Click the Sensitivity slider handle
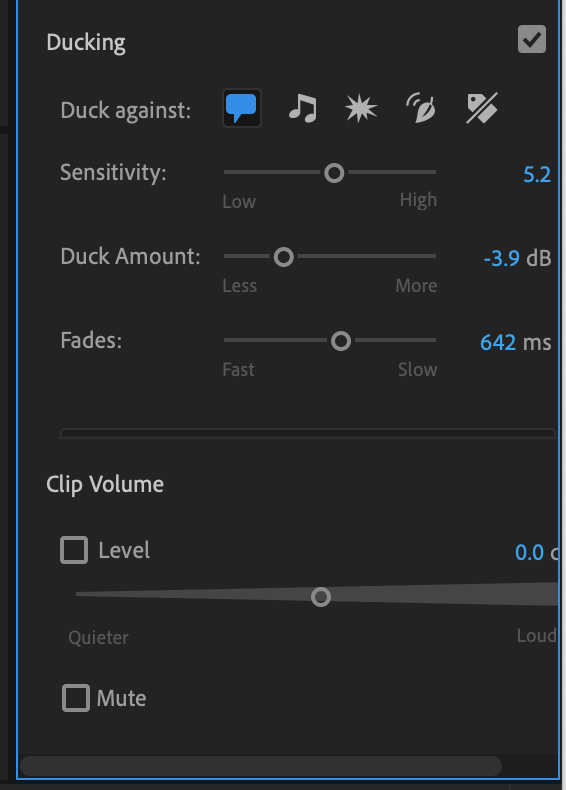The height and width of the screenshot is (790, 566). click(334, 173)
